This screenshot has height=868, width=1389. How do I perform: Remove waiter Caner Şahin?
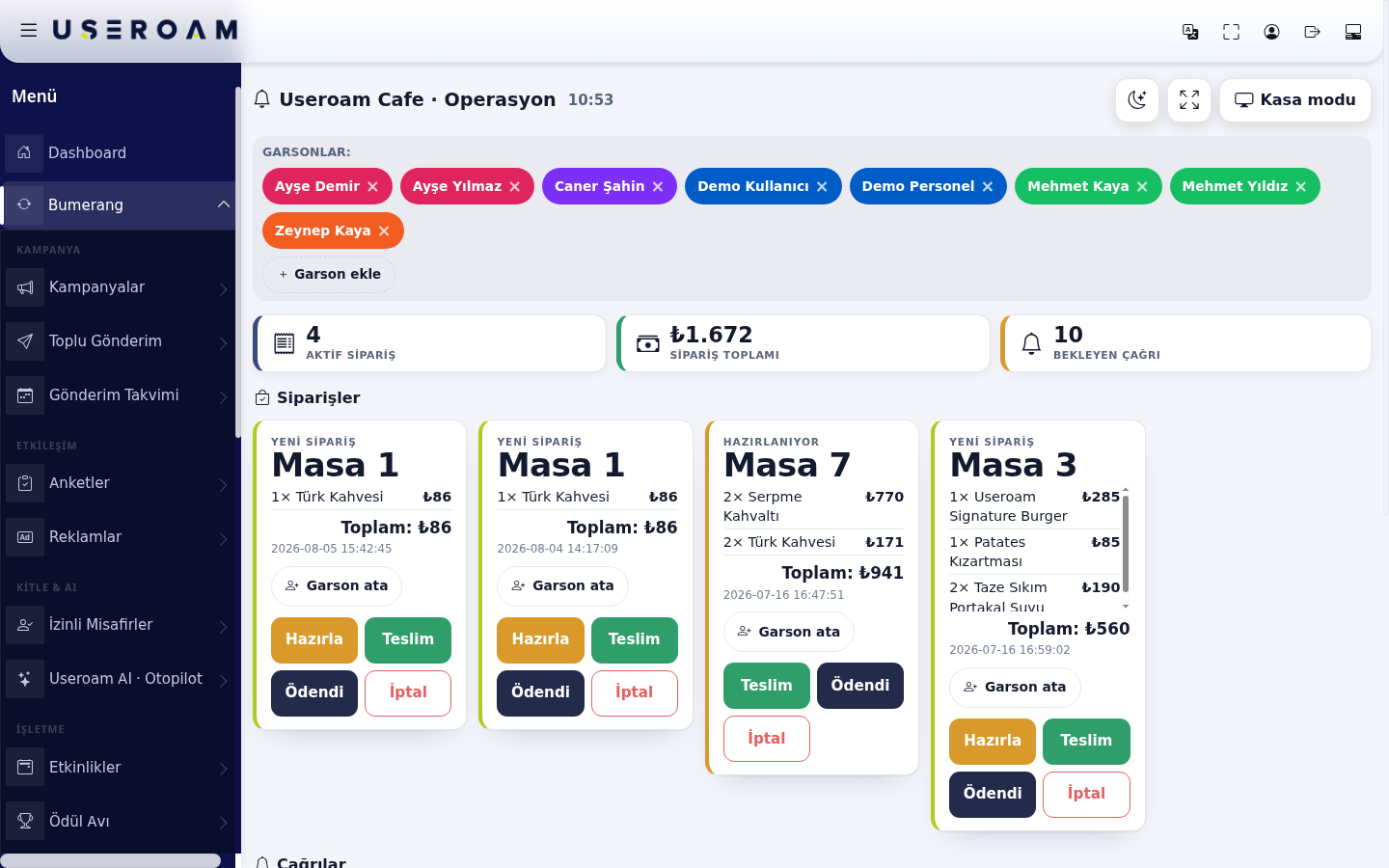point(658,187)
